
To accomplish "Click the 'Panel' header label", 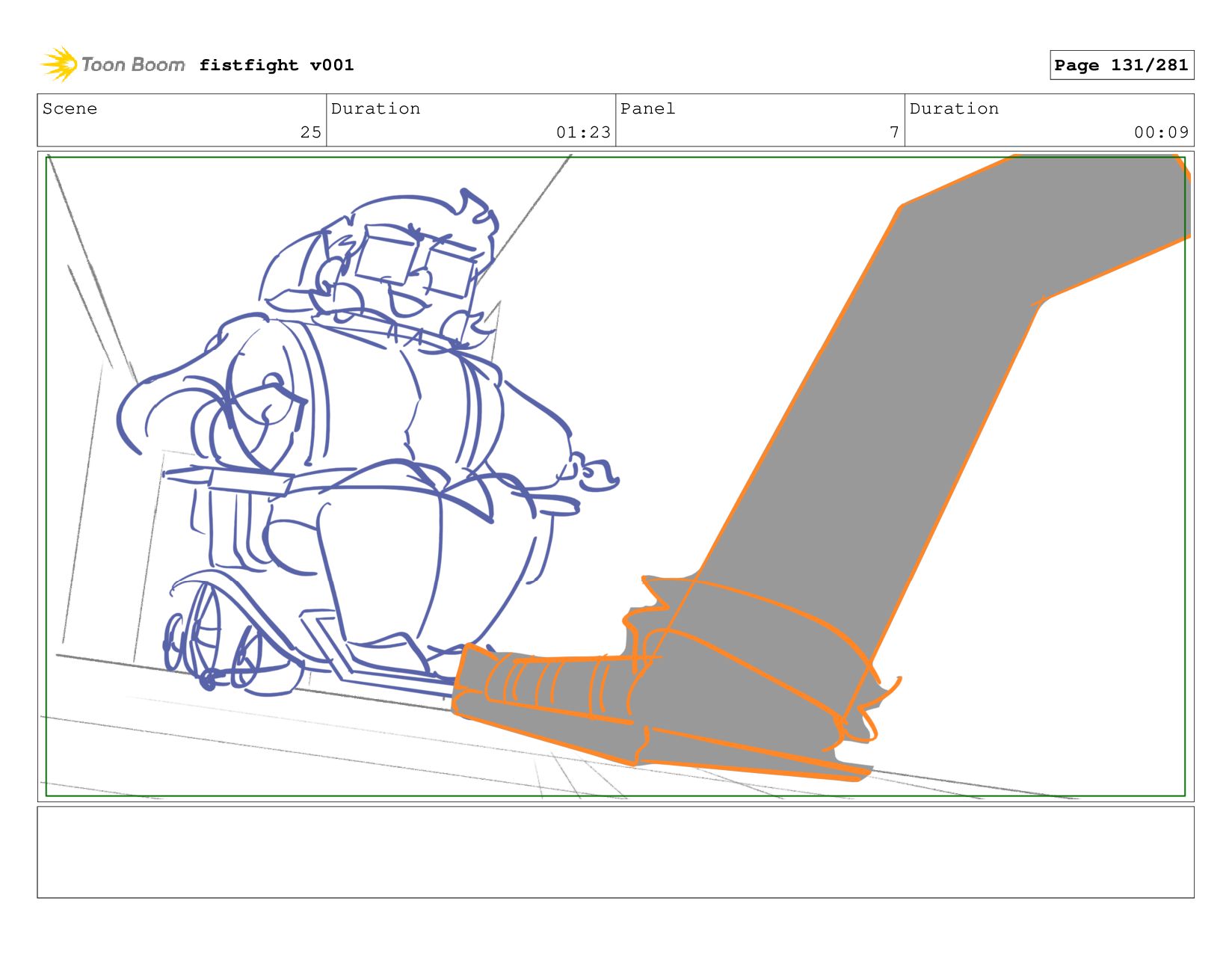I will 647,108.
